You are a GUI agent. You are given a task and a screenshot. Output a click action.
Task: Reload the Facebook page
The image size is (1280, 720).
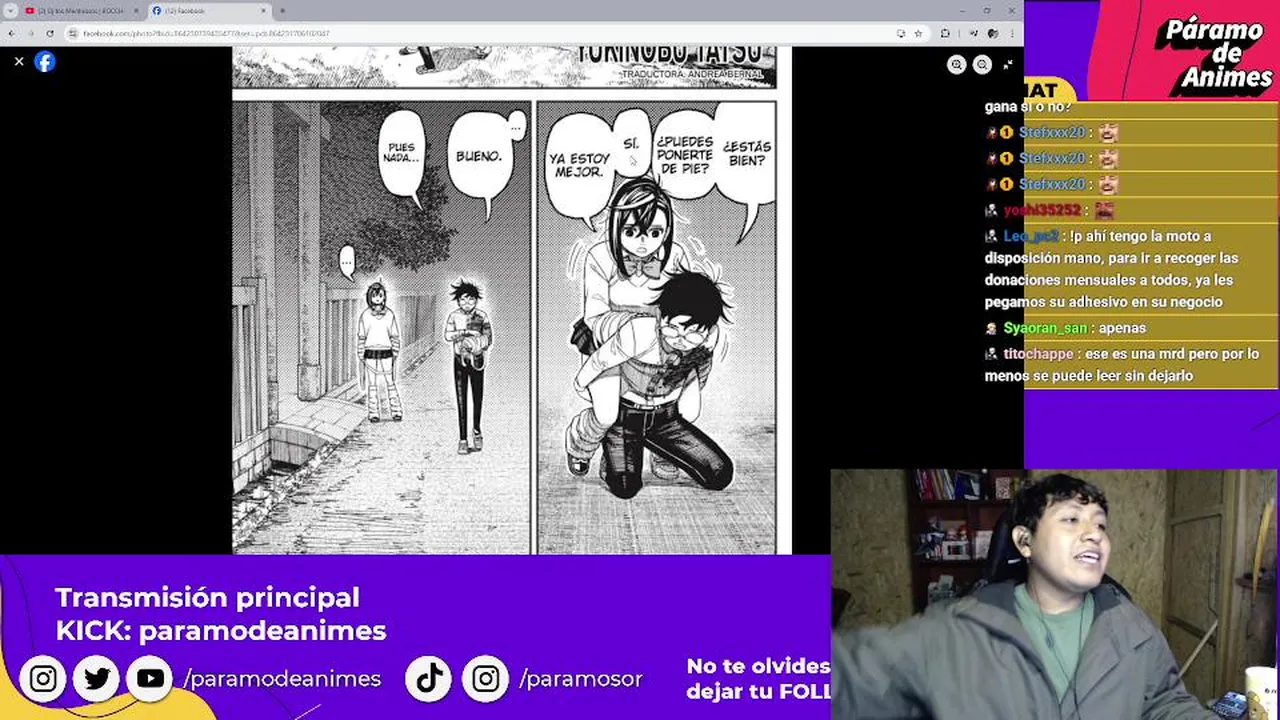click(50, 33)
